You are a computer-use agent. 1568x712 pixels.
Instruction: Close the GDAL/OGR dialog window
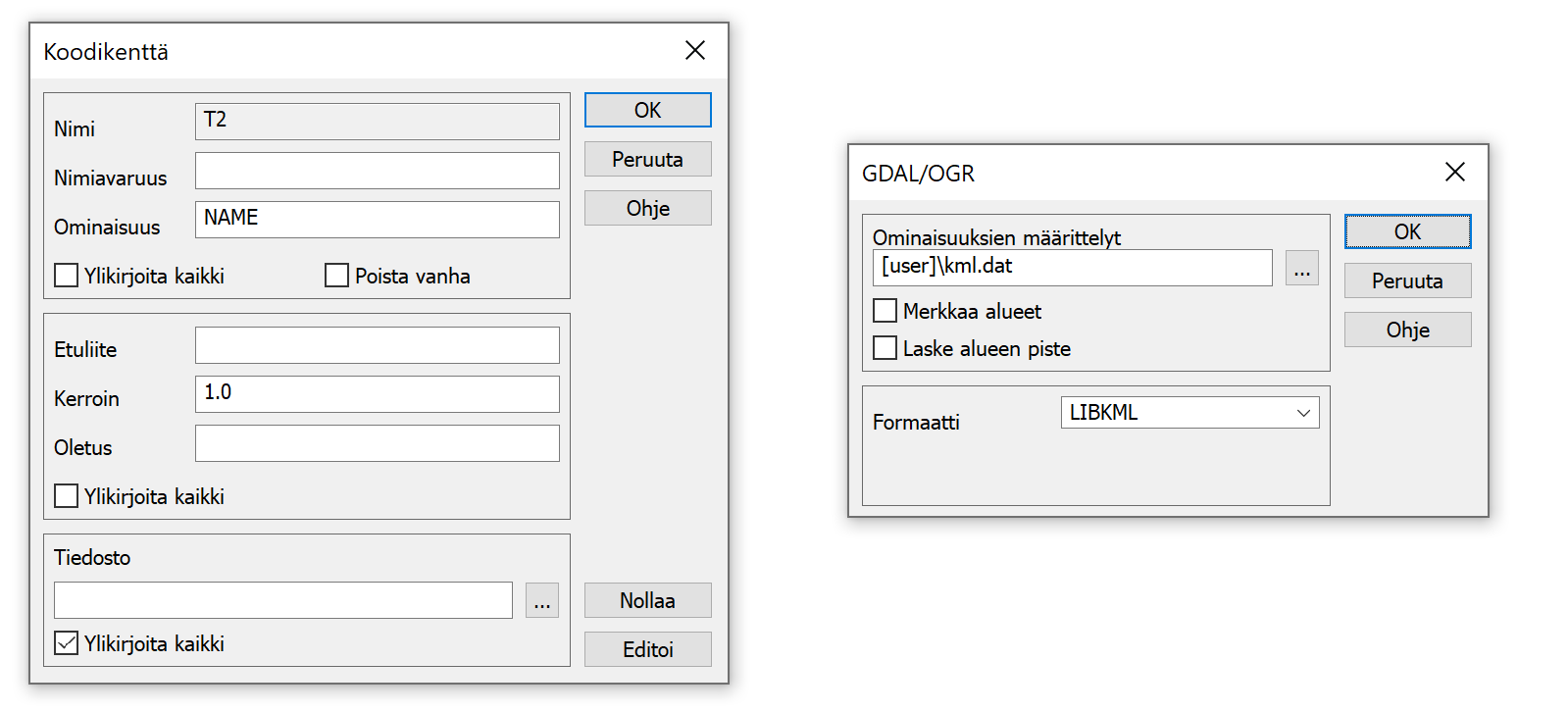click(1455, 172)
